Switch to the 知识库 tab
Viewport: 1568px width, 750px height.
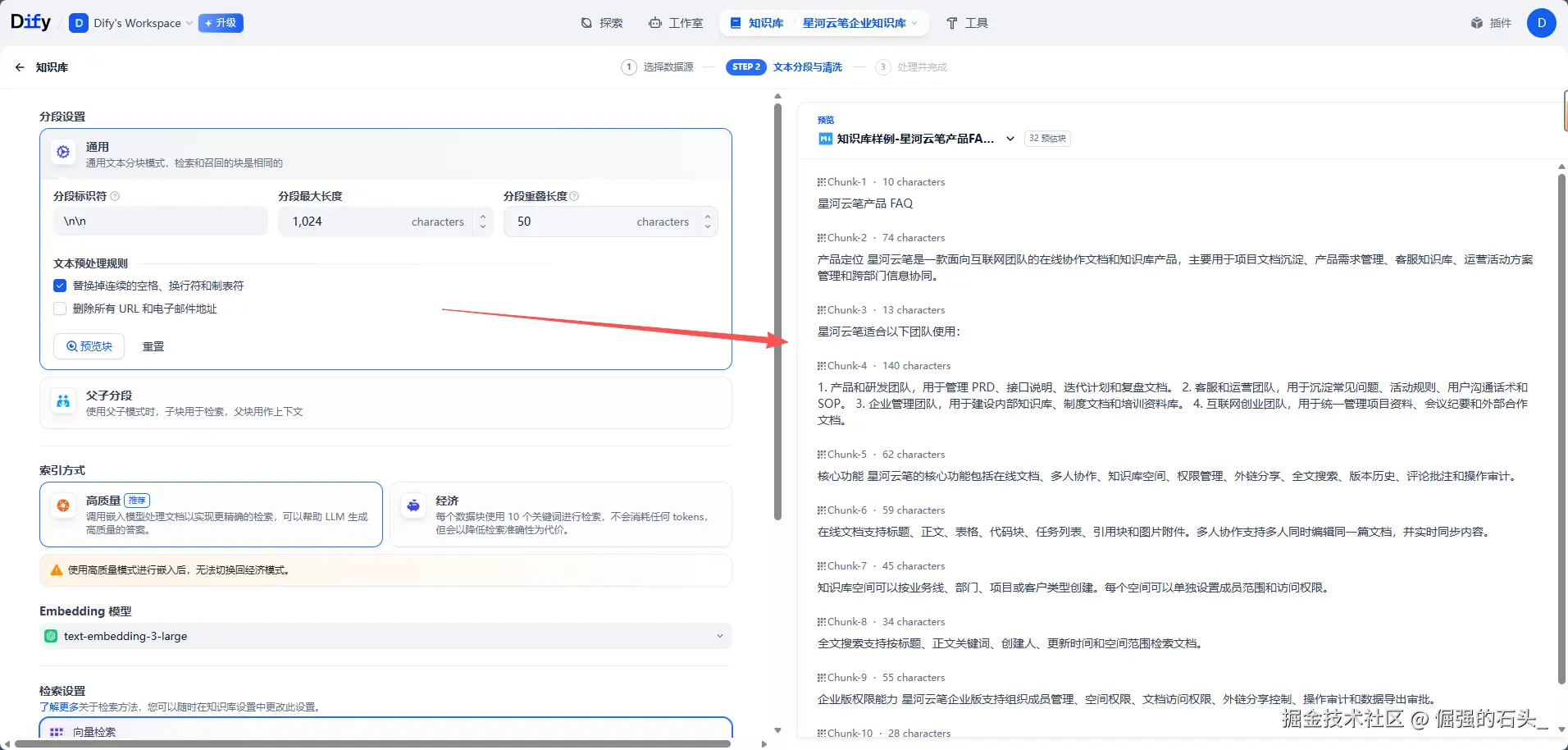click(757, 23)
